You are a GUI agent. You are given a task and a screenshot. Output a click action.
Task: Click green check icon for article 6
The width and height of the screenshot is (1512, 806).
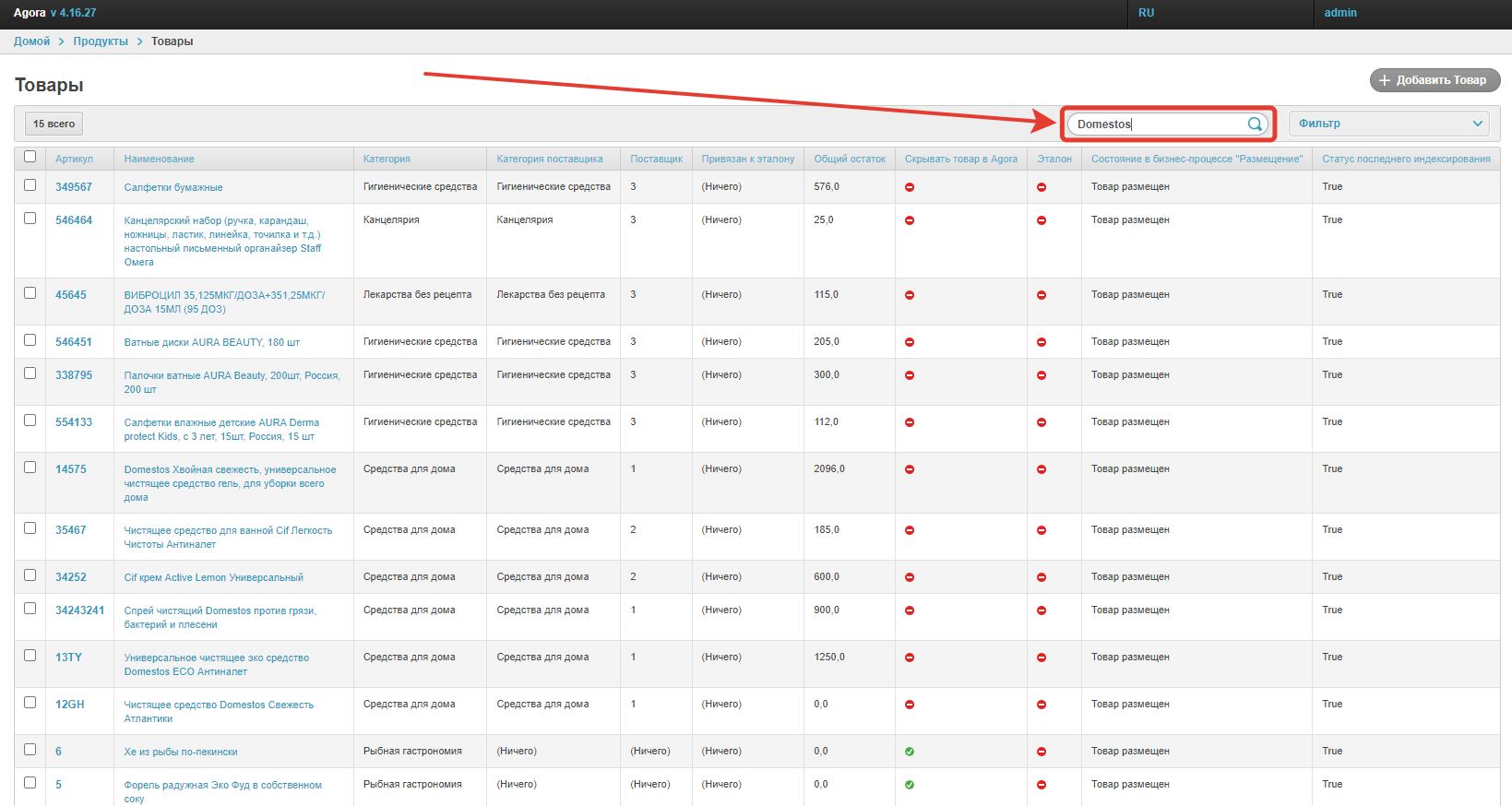coord(910,752)
